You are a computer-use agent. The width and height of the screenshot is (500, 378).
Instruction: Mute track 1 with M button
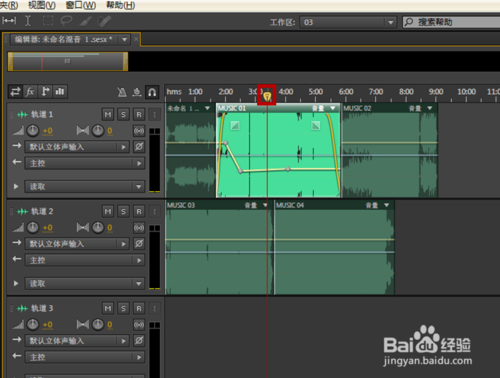point(108,115)
